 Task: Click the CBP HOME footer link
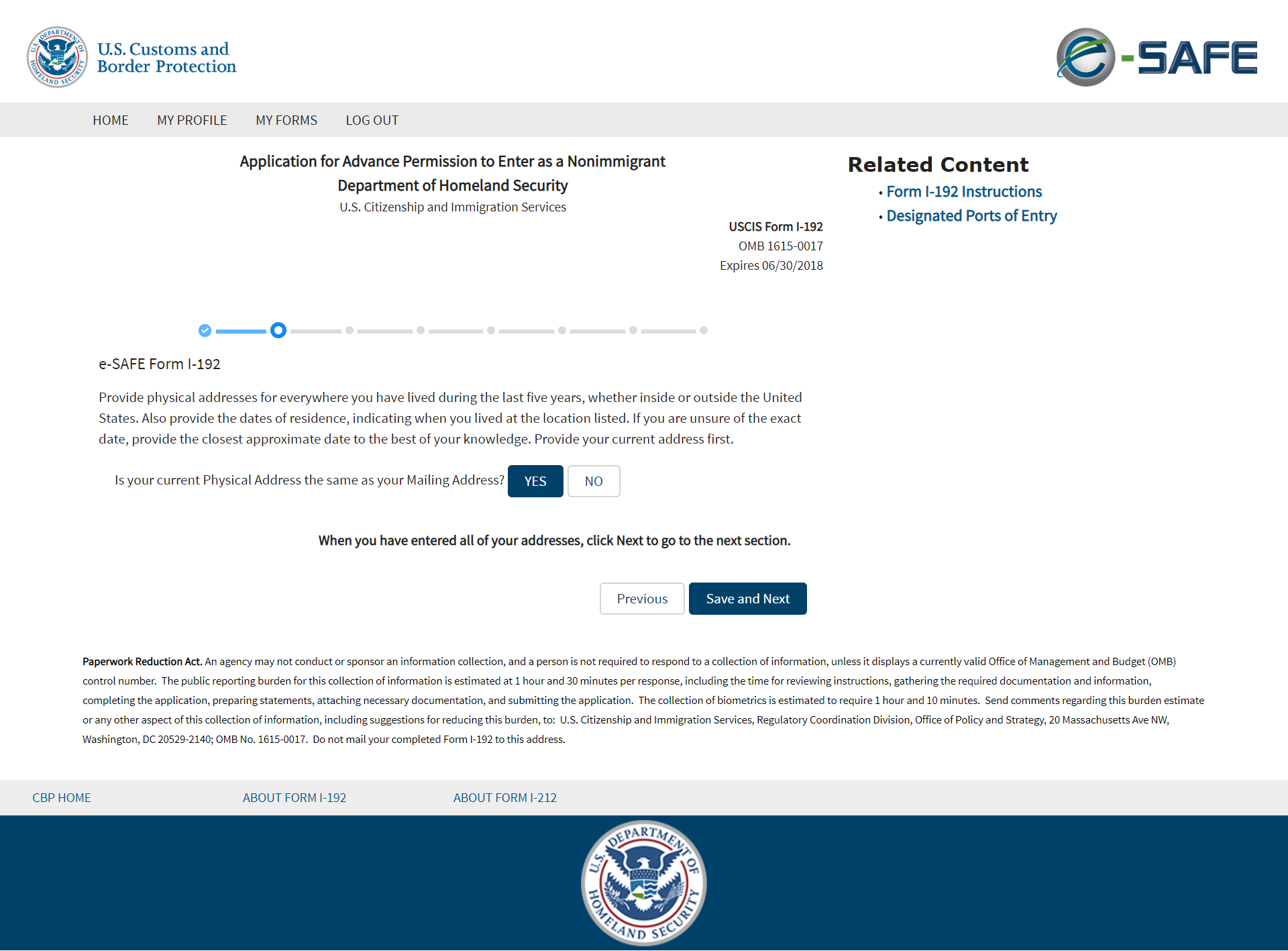coord(62,797)
